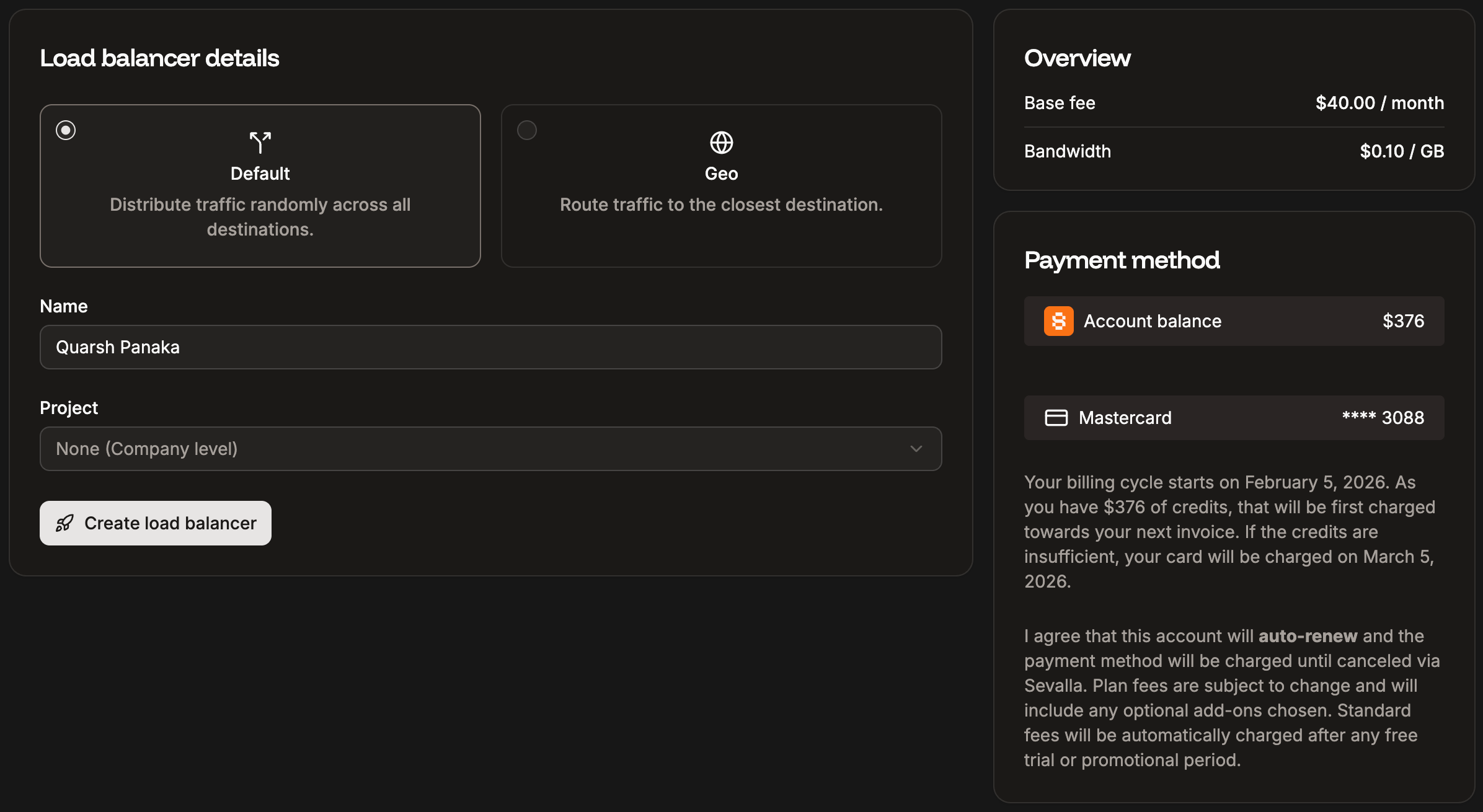Click the $376 balance amount
The width and height of the screenshot is (1483, 812).
click(1402, 320)
